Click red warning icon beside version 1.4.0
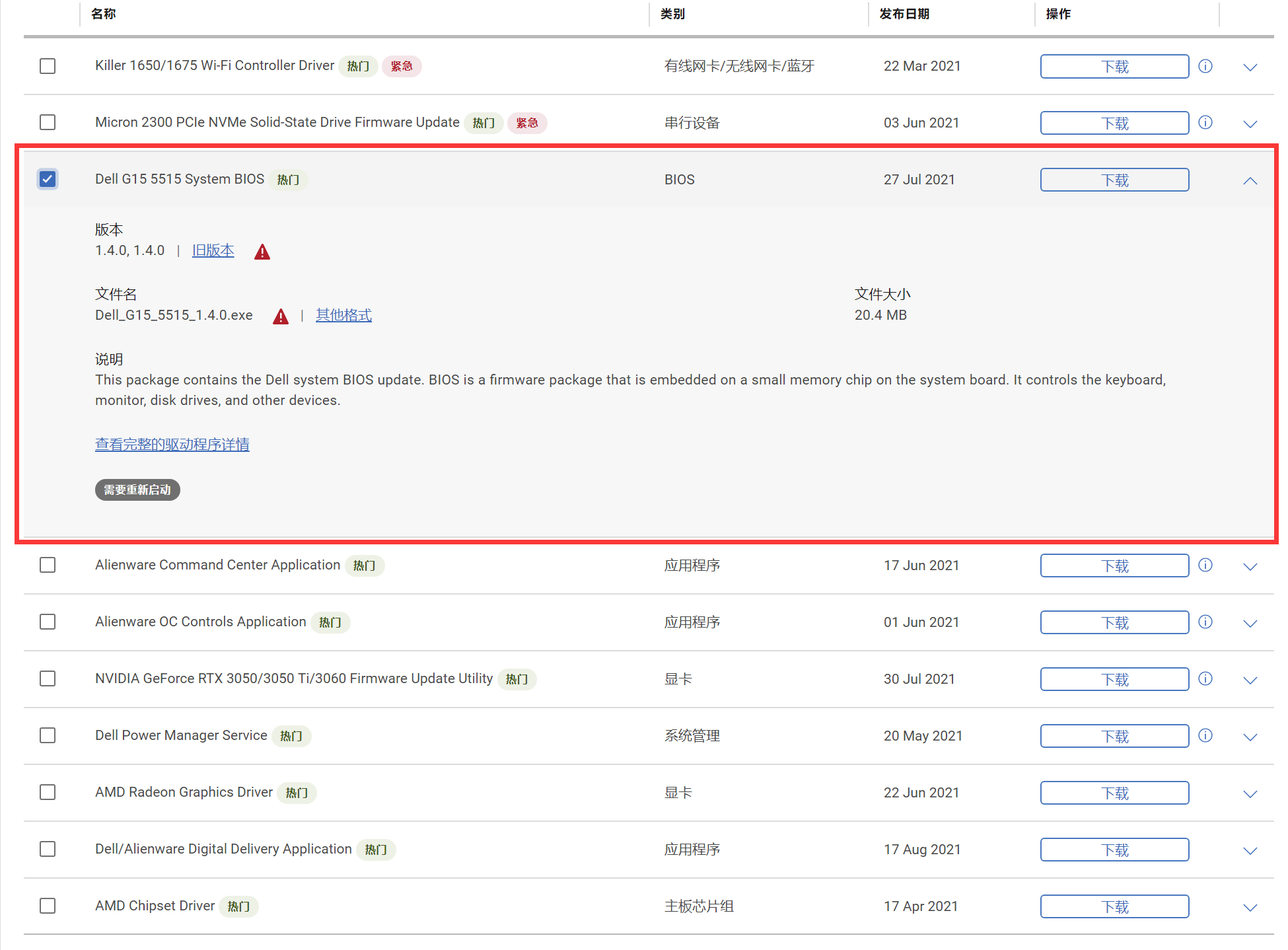The height and width of the screenshot is (950, 1288). 262,252
